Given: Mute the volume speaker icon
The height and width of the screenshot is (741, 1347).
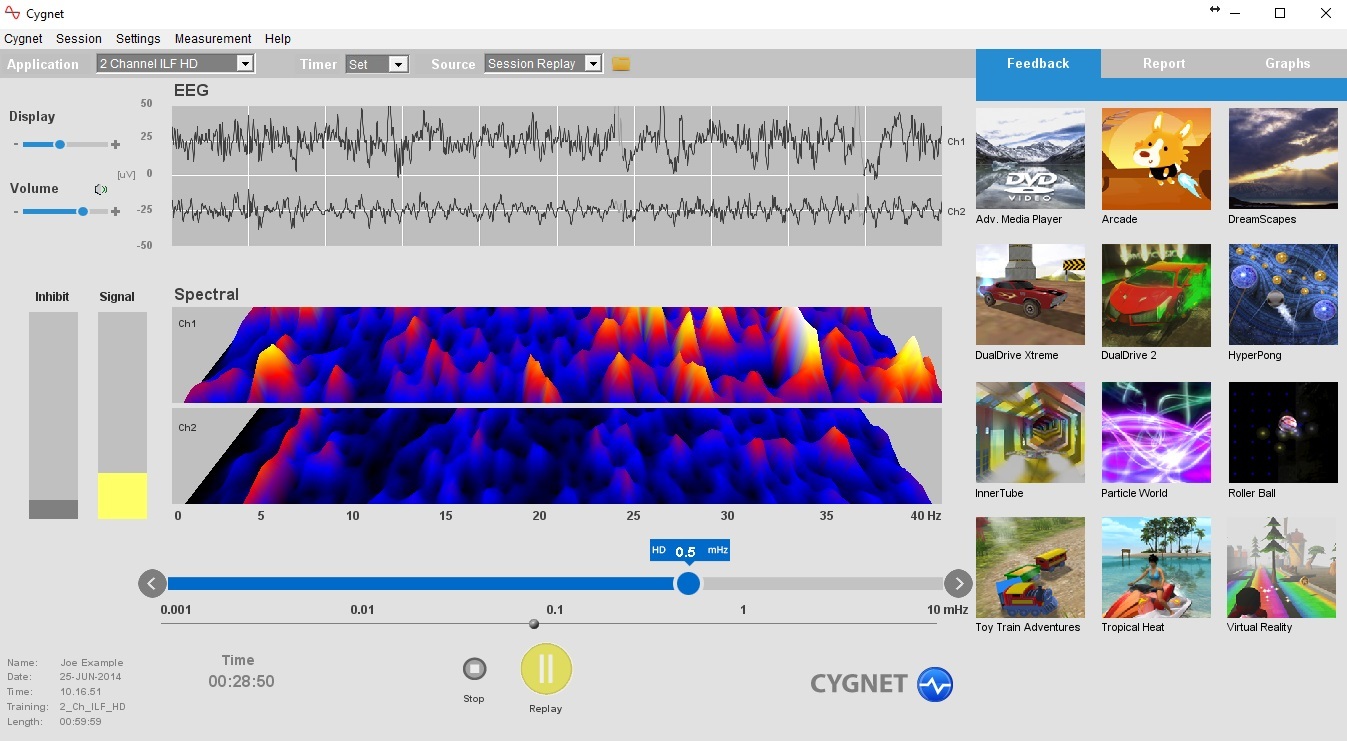Looking at the screenshot, I should click(x=101, y=189).
